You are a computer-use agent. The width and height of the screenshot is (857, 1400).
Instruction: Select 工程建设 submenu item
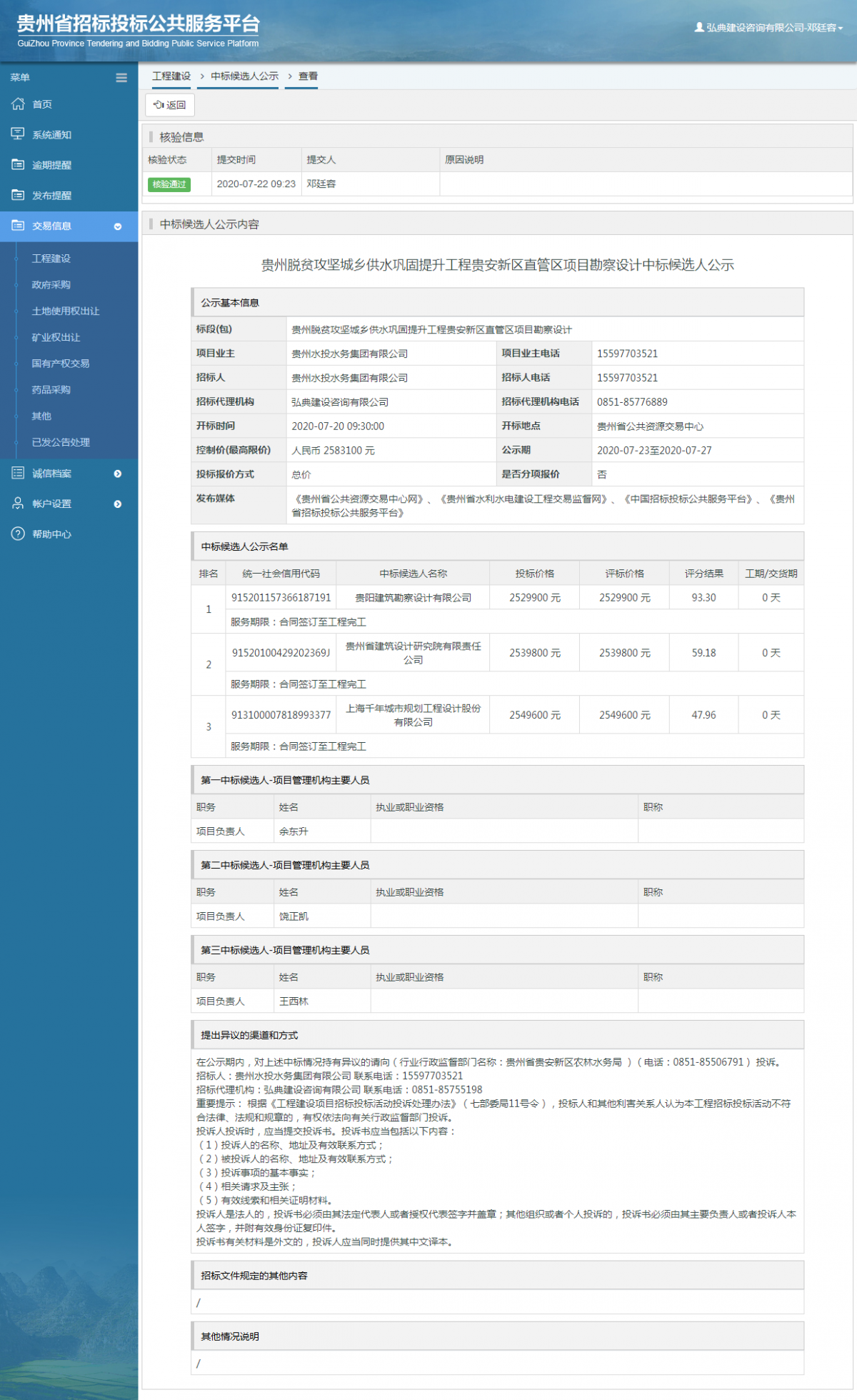51,259
